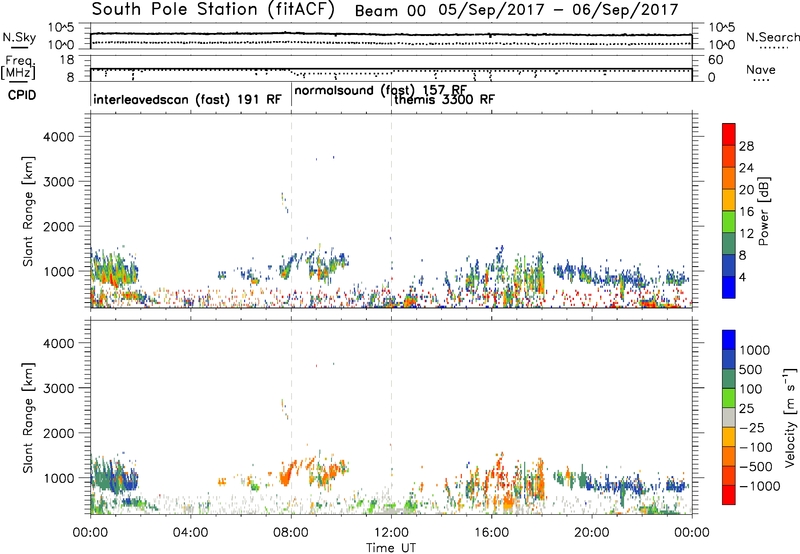Viewport: 800px width, 554px height.
Task: Click the '20:00' time axis tick label
Action: coord(592,533)
